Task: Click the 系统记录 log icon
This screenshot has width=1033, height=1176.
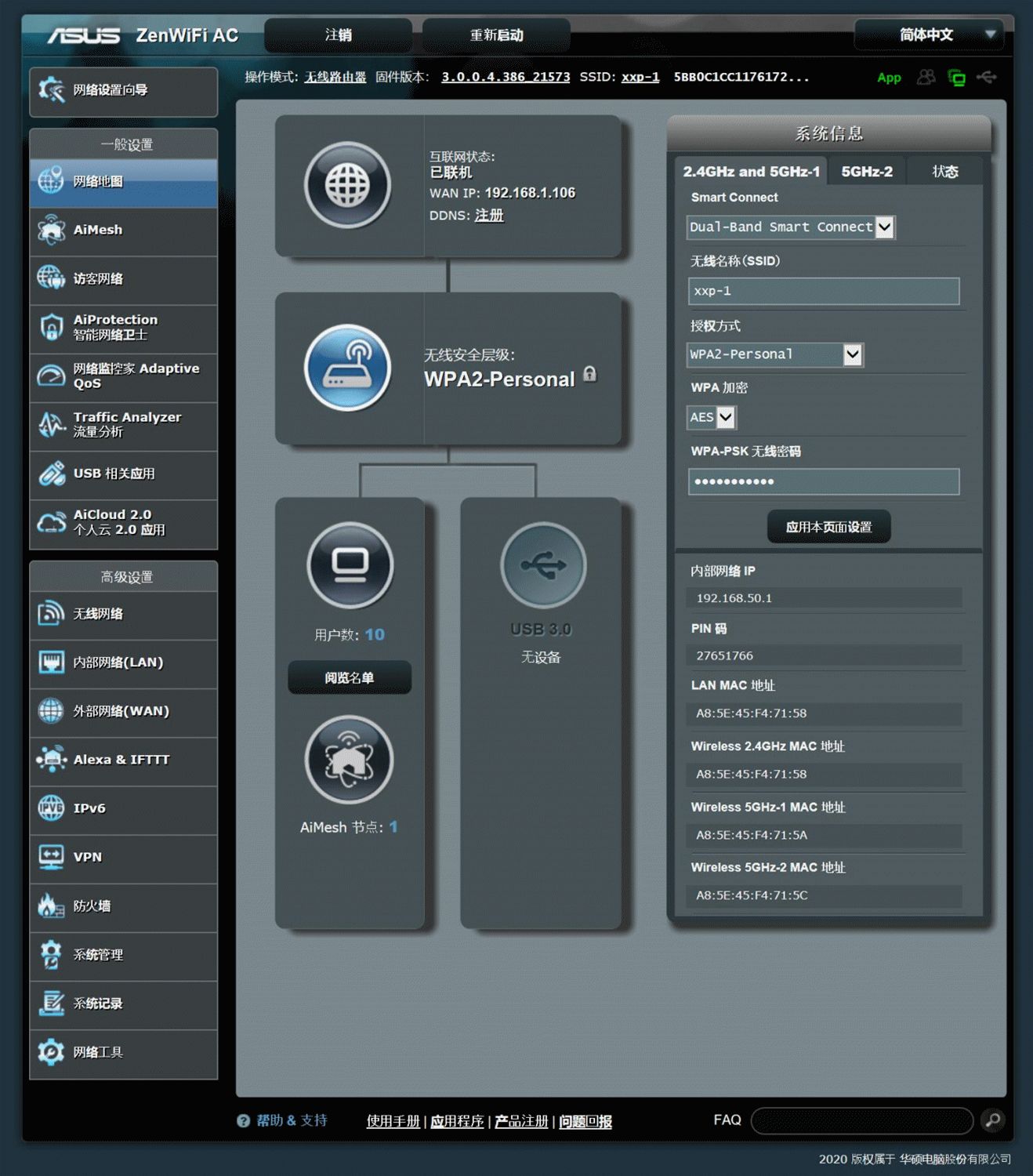Action: (51, 1004)
